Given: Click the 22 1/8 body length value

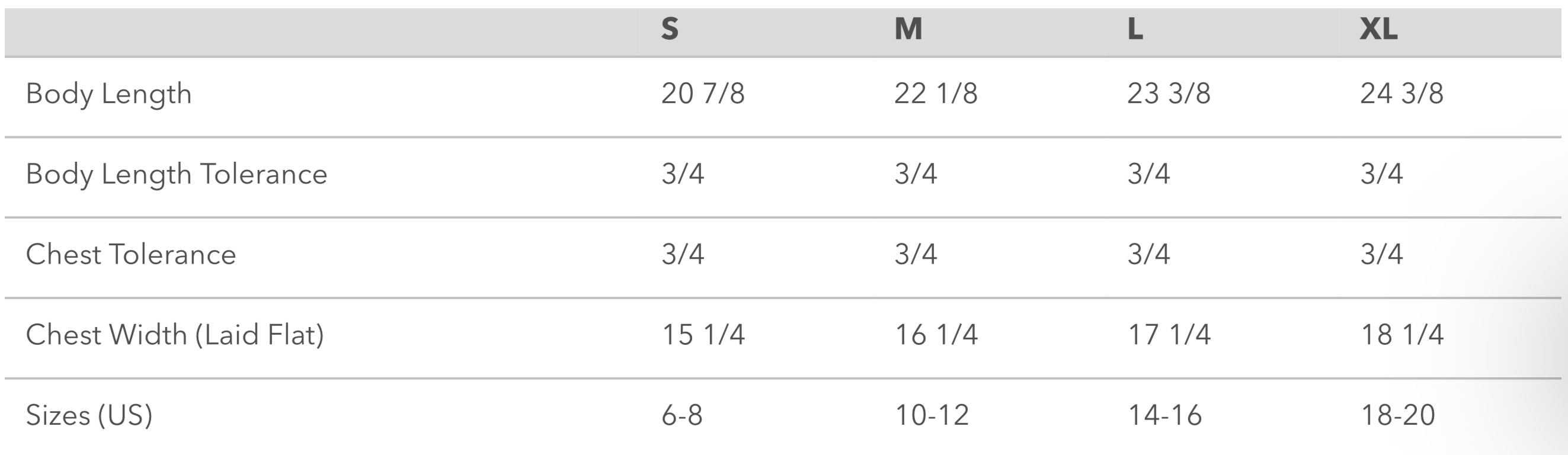Looking at the screenshot, I should (x=936, y=94).
